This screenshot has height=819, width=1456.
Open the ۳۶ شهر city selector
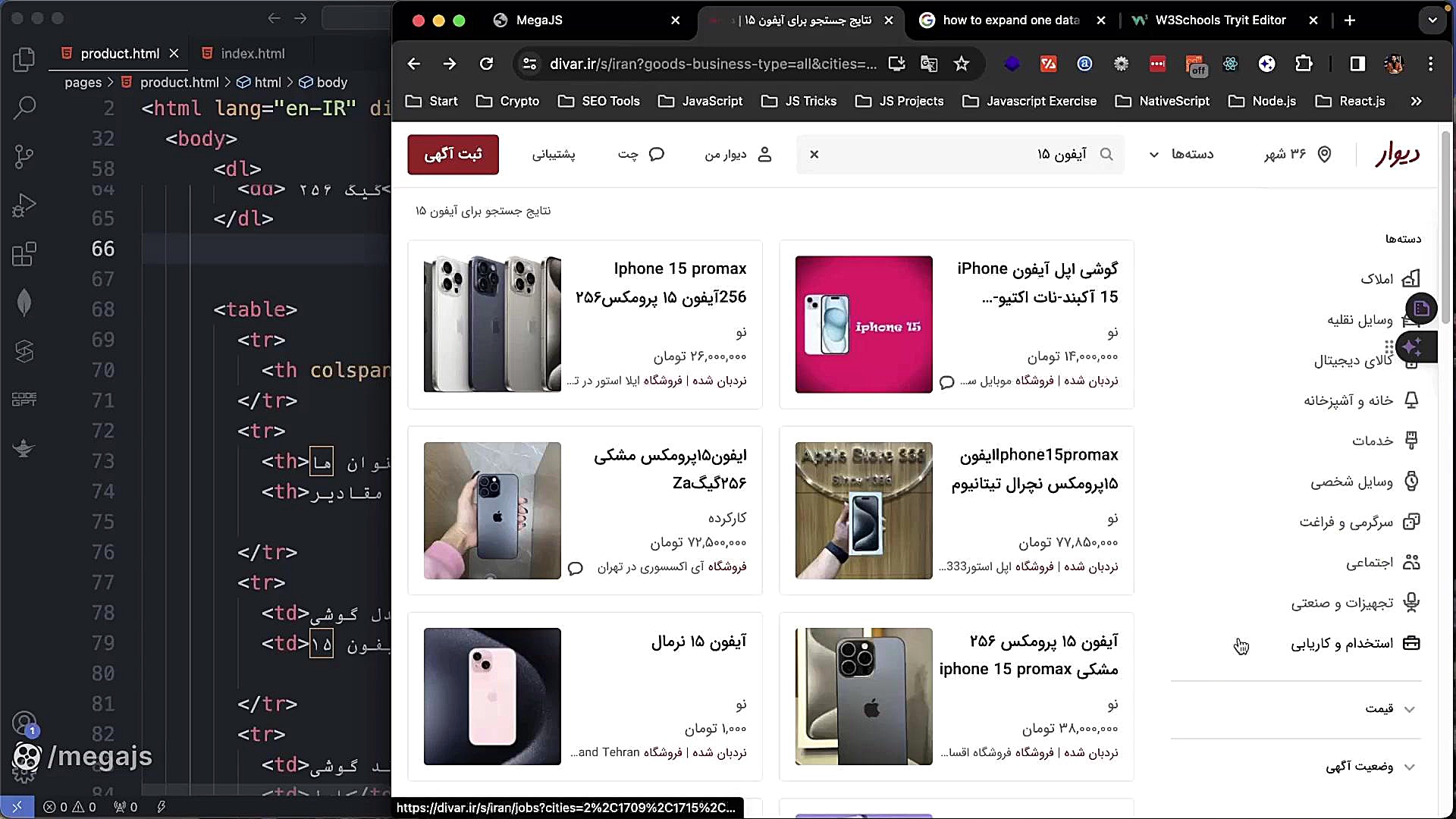click(1297, 154)
